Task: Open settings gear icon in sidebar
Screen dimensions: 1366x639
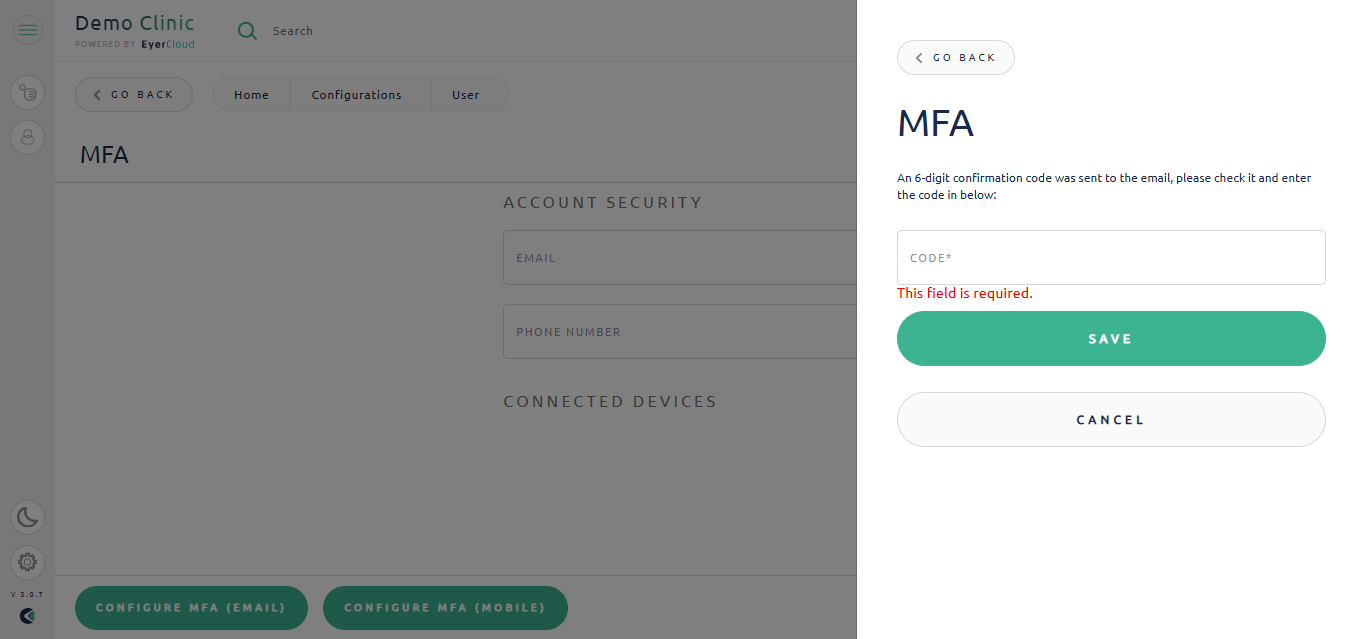Action: point(28,562)
